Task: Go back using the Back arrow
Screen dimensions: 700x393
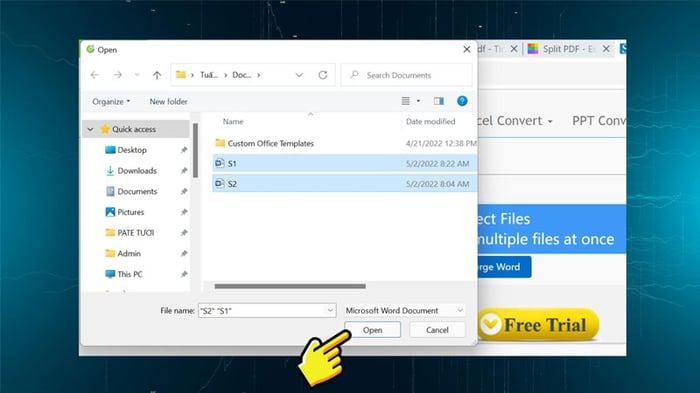Action: (94, 75)
